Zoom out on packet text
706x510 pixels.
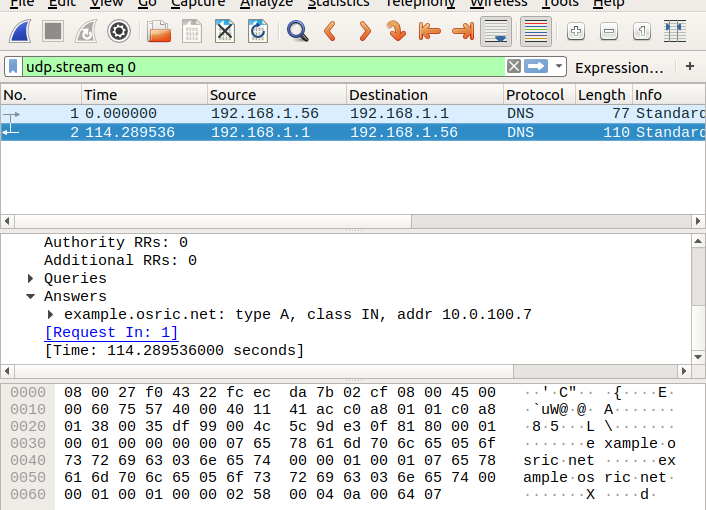click(x=609, y=32)
